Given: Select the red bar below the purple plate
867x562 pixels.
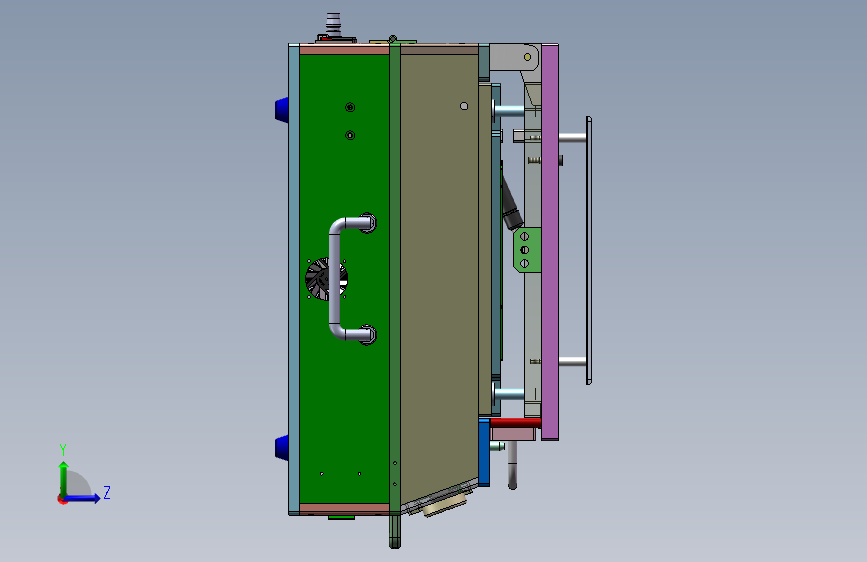Looking at the screenshot, I should pos(515,423).
